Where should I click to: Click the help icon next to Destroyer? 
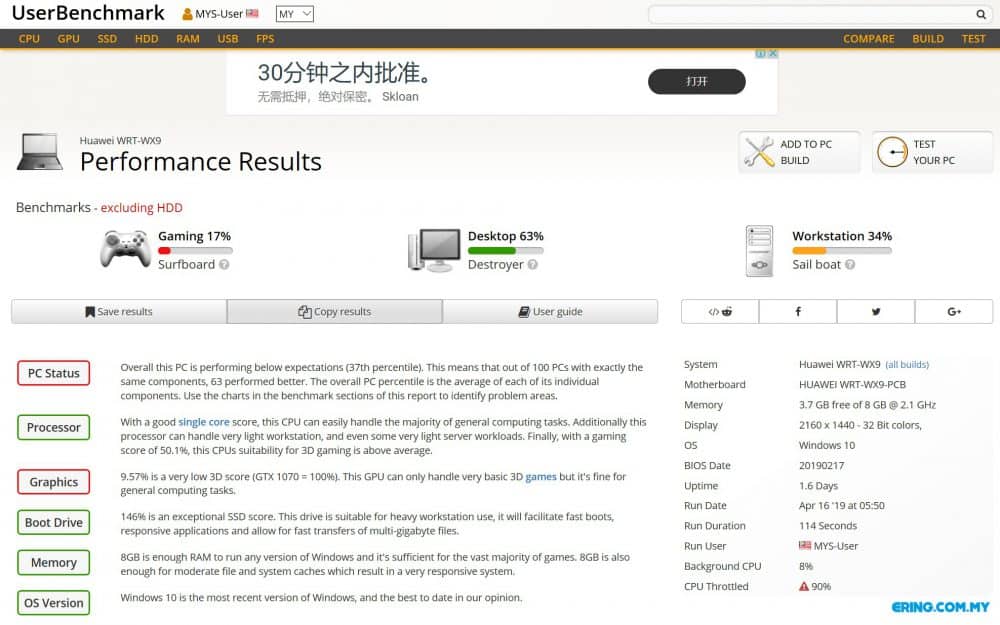pyautogui.click(x=533, y=265)
